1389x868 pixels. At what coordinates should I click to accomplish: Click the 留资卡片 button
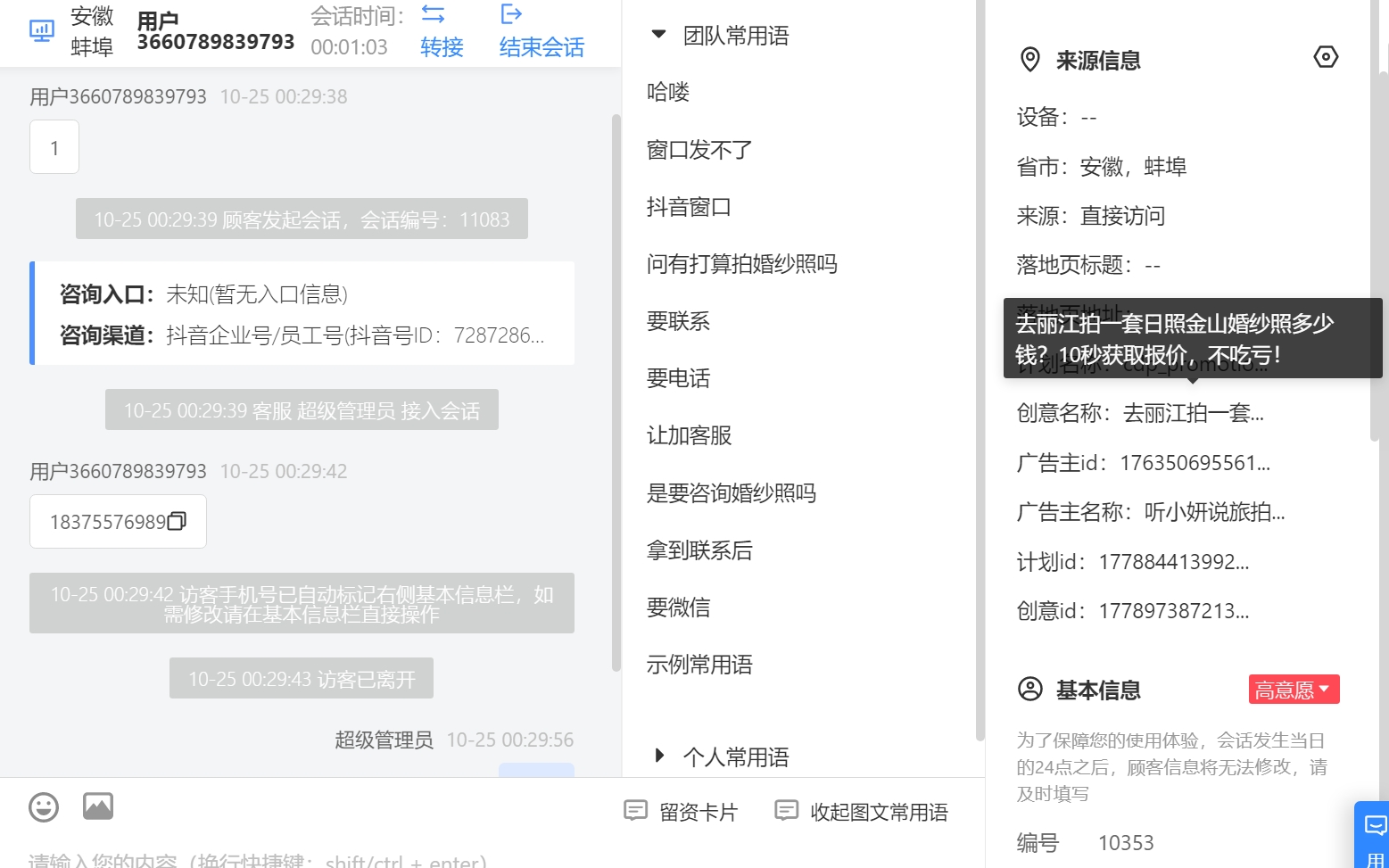point(681,812)
